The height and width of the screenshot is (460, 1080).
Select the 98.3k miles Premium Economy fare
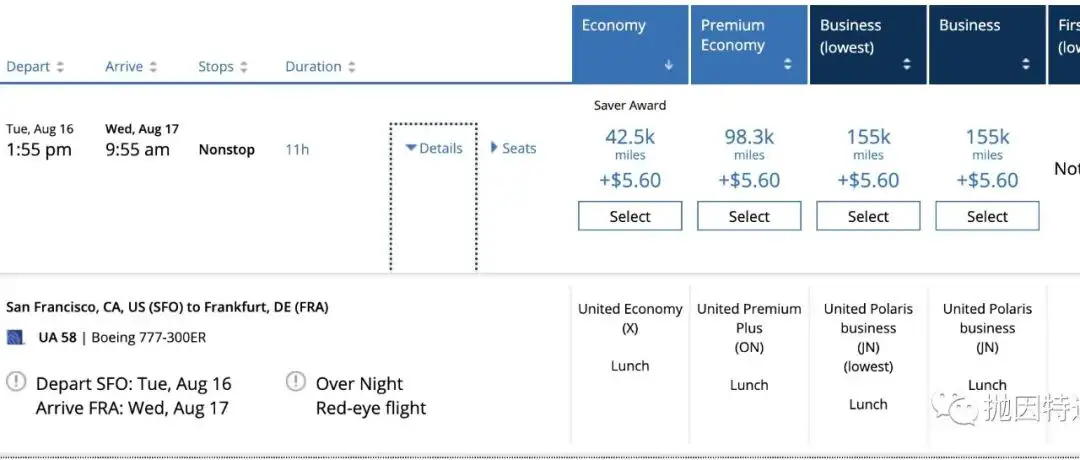749,216
